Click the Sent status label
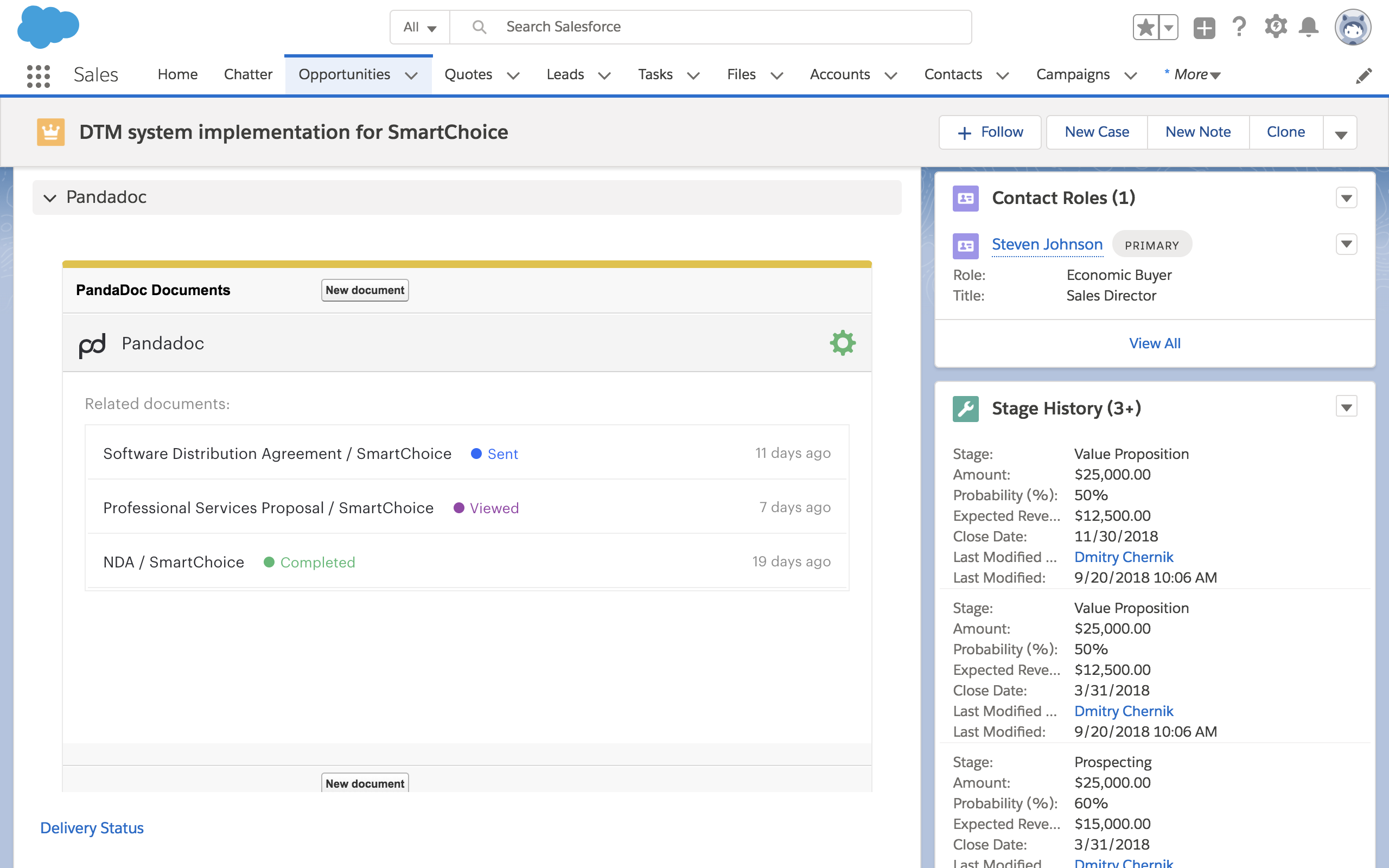The width and height of the screenshot is (1389, 868). click(503, 454)
